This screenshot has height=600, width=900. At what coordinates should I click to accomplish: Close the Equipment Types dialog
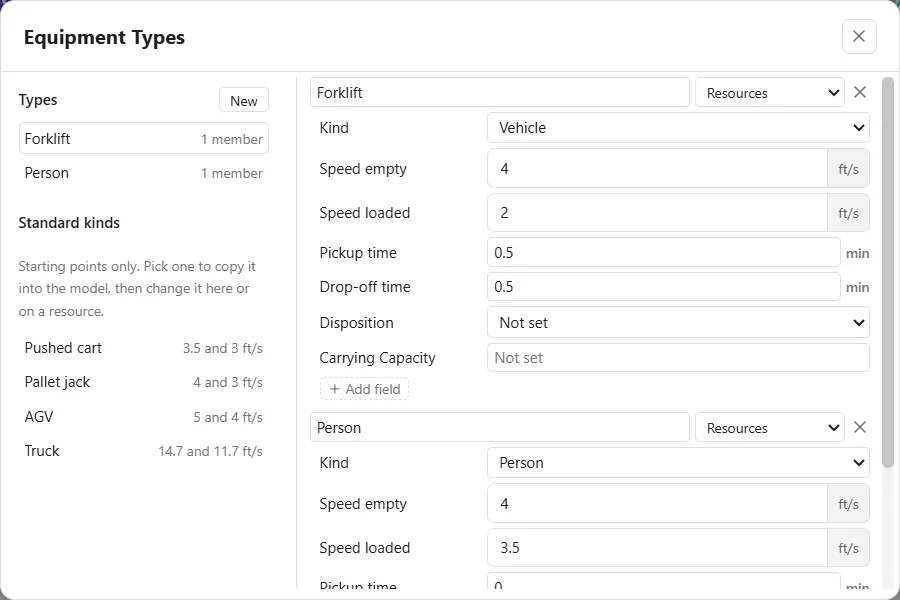point(859,36)
